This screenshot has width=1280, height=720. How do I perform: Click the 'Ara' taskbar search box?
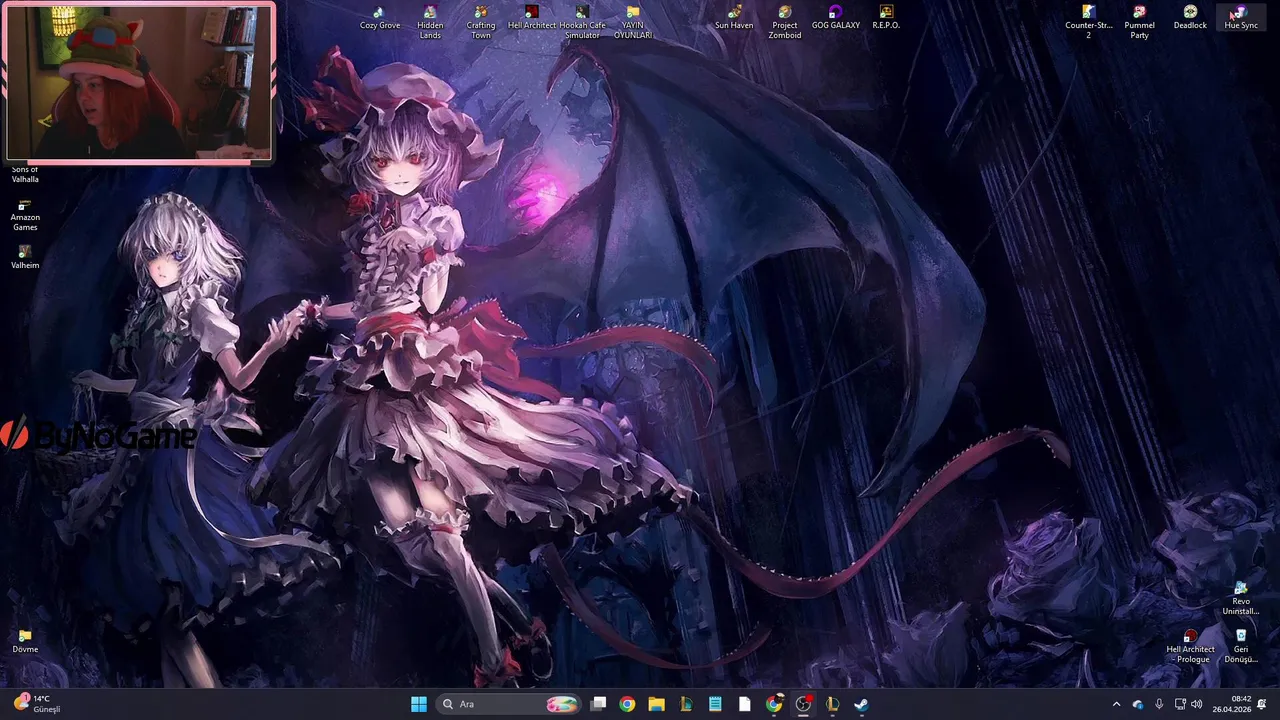pyautogui.click(x=509, y=704)
